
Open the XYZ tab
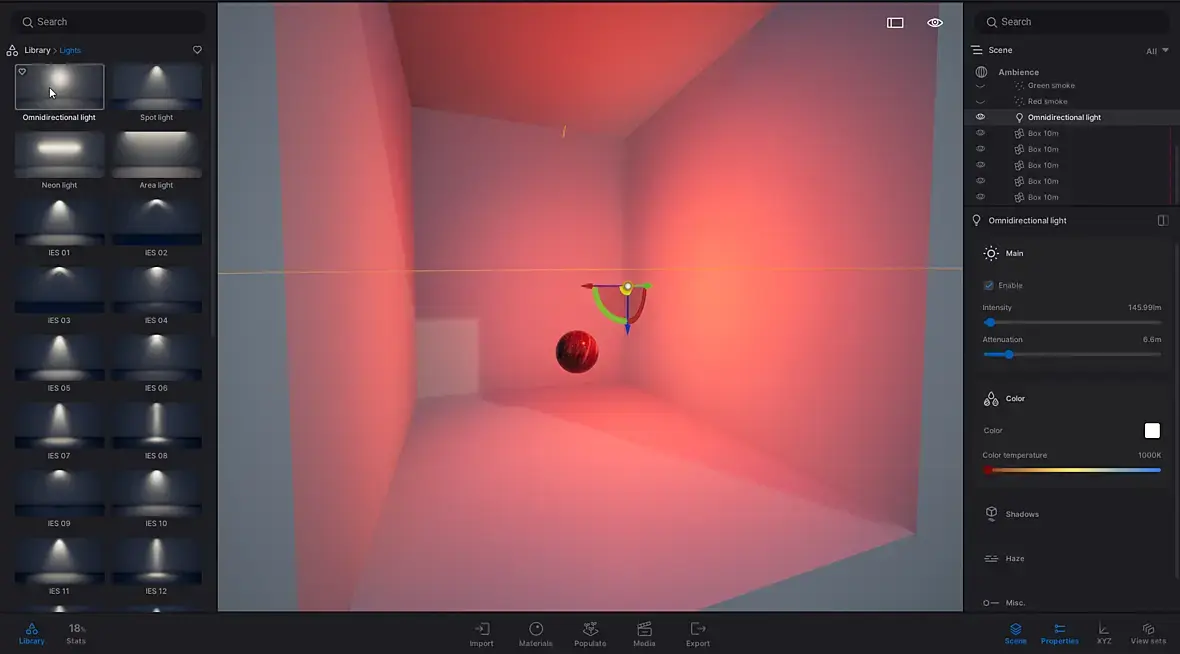coord(1103,634)
